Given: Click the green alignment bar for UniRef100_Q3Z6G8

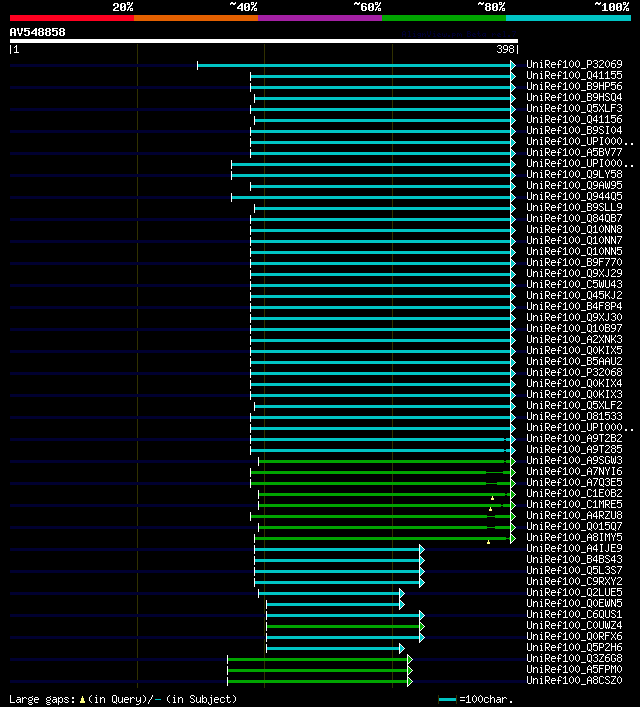Looking at the screenshot, I should (x=318, y=659).
